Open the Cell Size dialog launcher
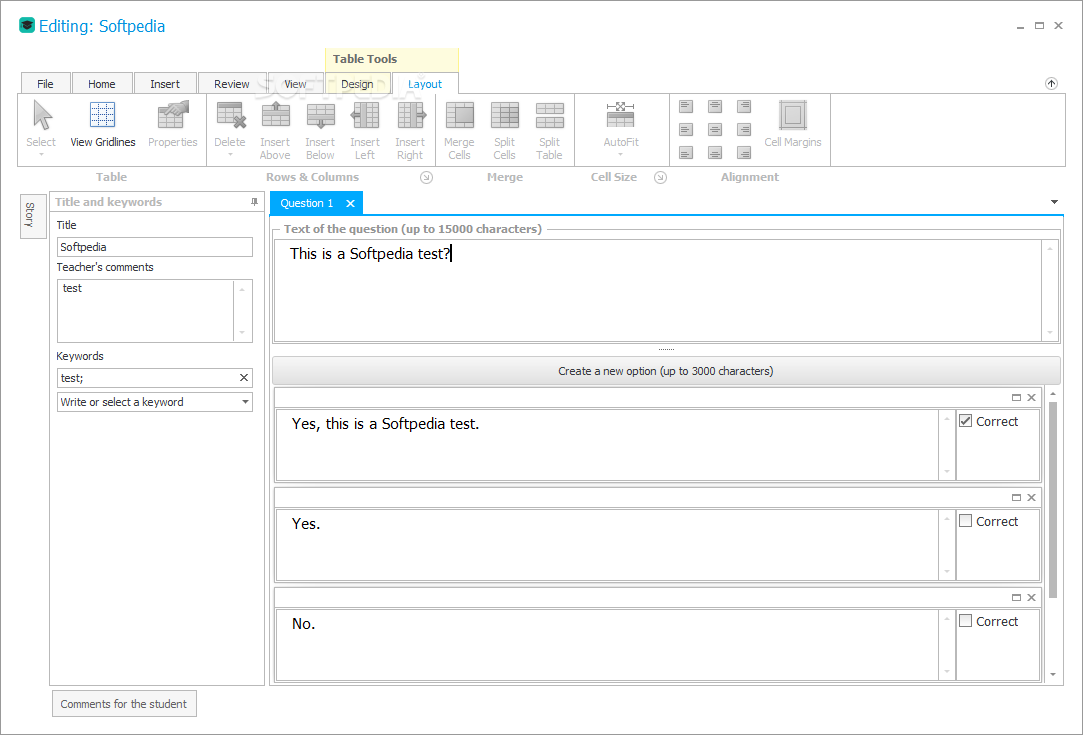 661,178
